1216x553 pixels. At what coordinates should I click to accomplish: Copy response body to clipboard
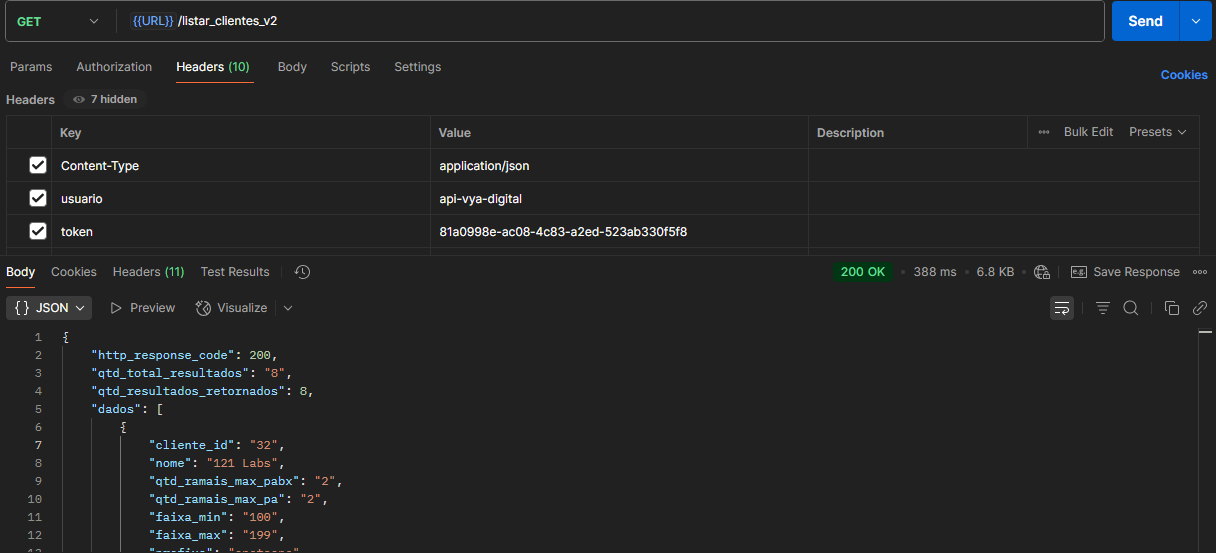coord(1172,308)
